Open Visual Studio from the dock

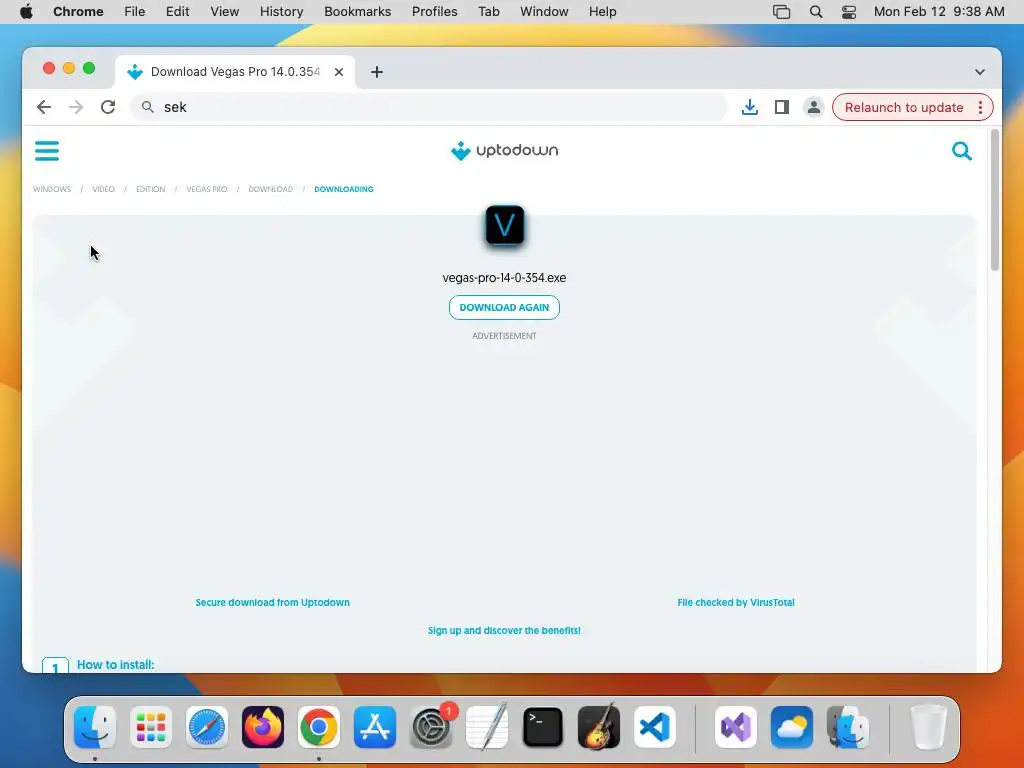736,727
